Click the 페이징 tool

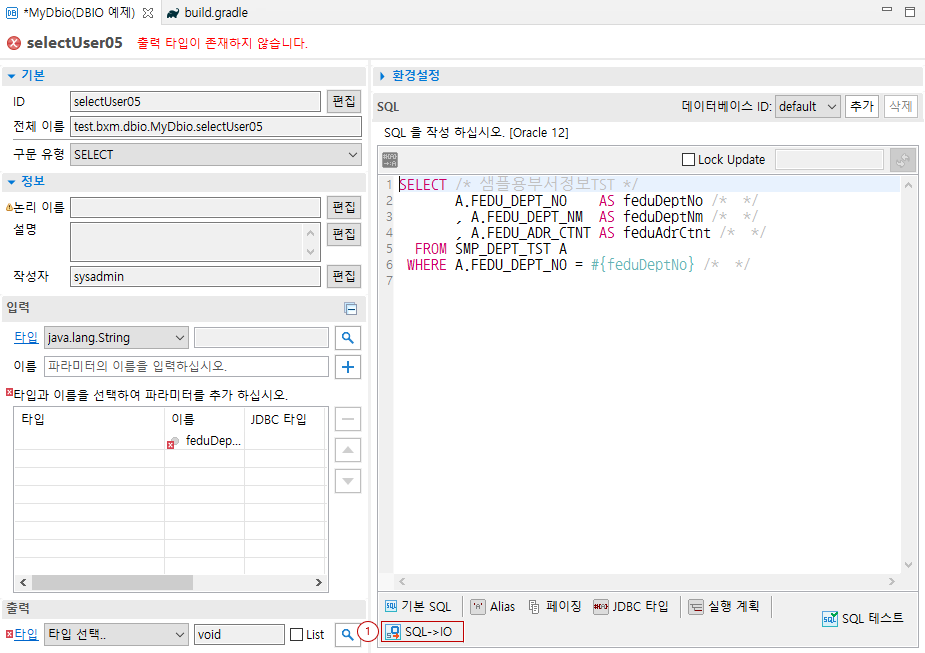click(555, 606)
